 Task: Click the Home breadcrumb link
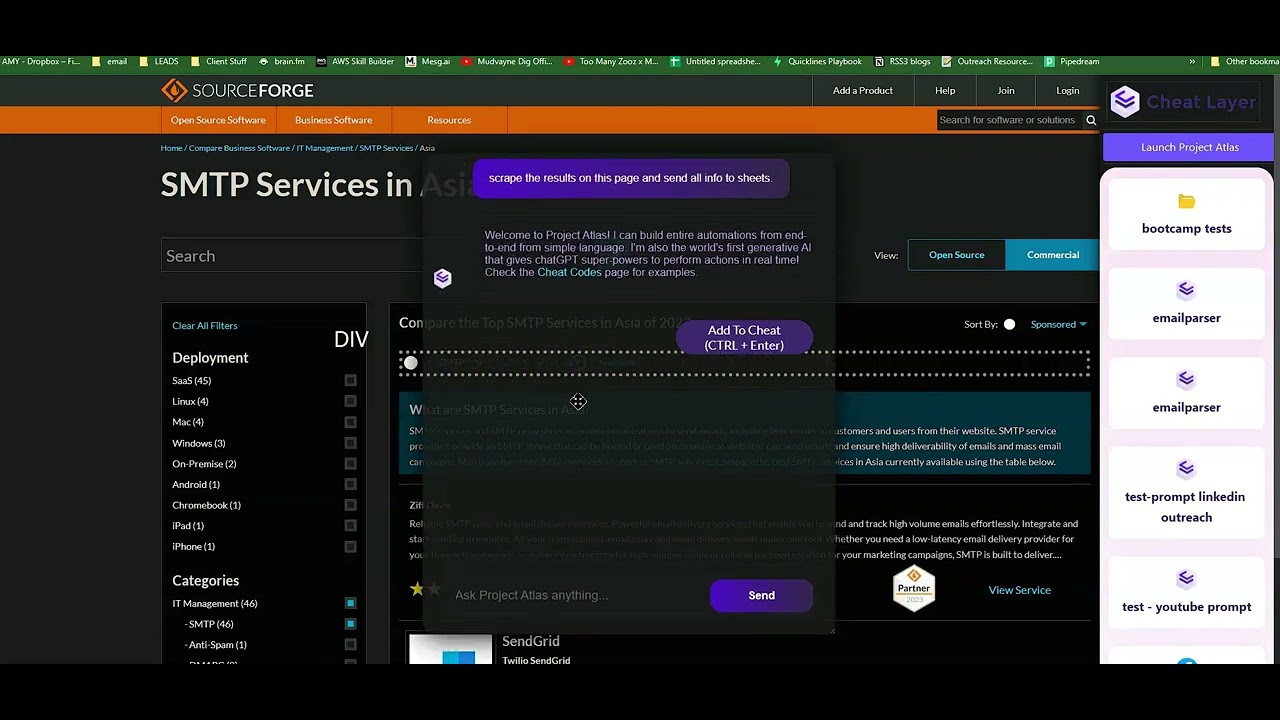pyautogui.click(x=171, y=148)
